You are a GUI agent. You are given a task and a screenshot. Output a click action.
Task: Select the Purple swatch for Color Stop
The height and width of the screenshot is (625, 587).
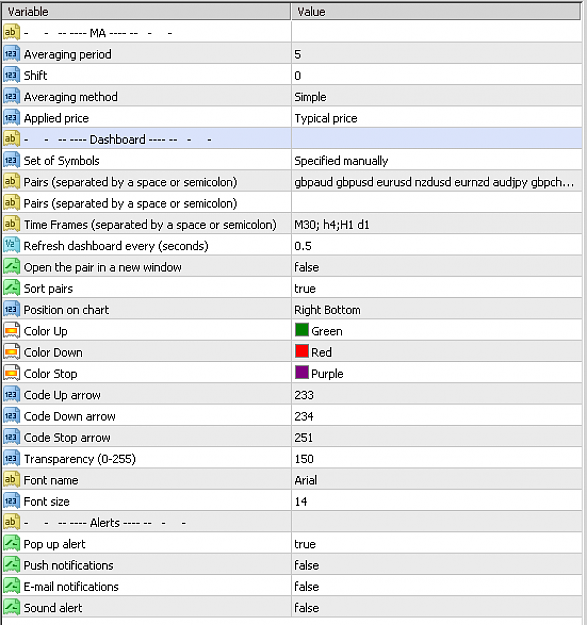(x=302, y=373)
